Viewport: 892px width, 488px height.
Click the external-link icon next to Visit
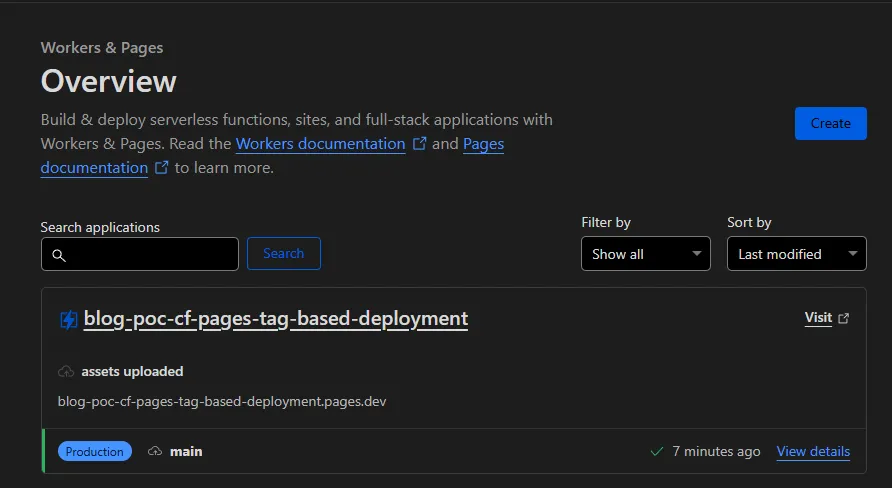pos(843,318)
